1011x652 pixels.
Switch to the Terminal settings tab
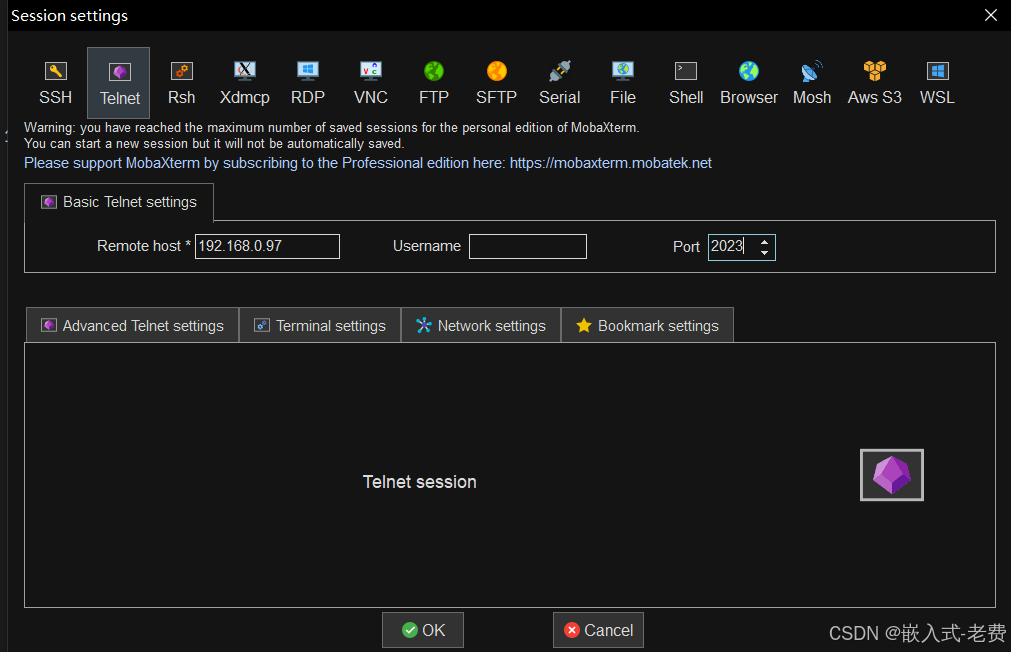(x=320, y=326)
